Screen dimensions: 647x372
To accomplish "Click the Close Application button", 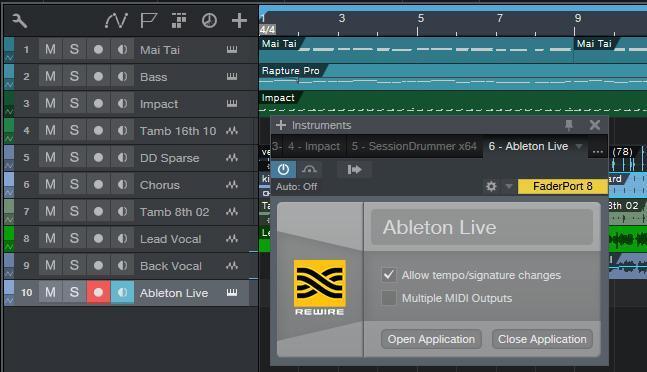I will click(x=542, y=339).
